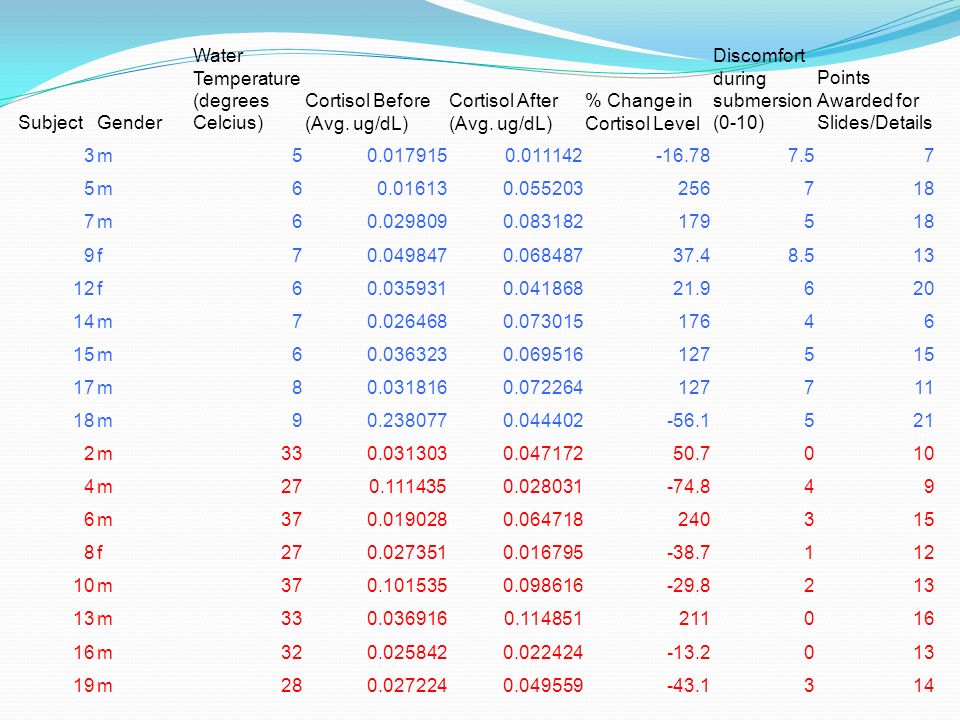Click the "Subject" column header

tap(50, 122)
